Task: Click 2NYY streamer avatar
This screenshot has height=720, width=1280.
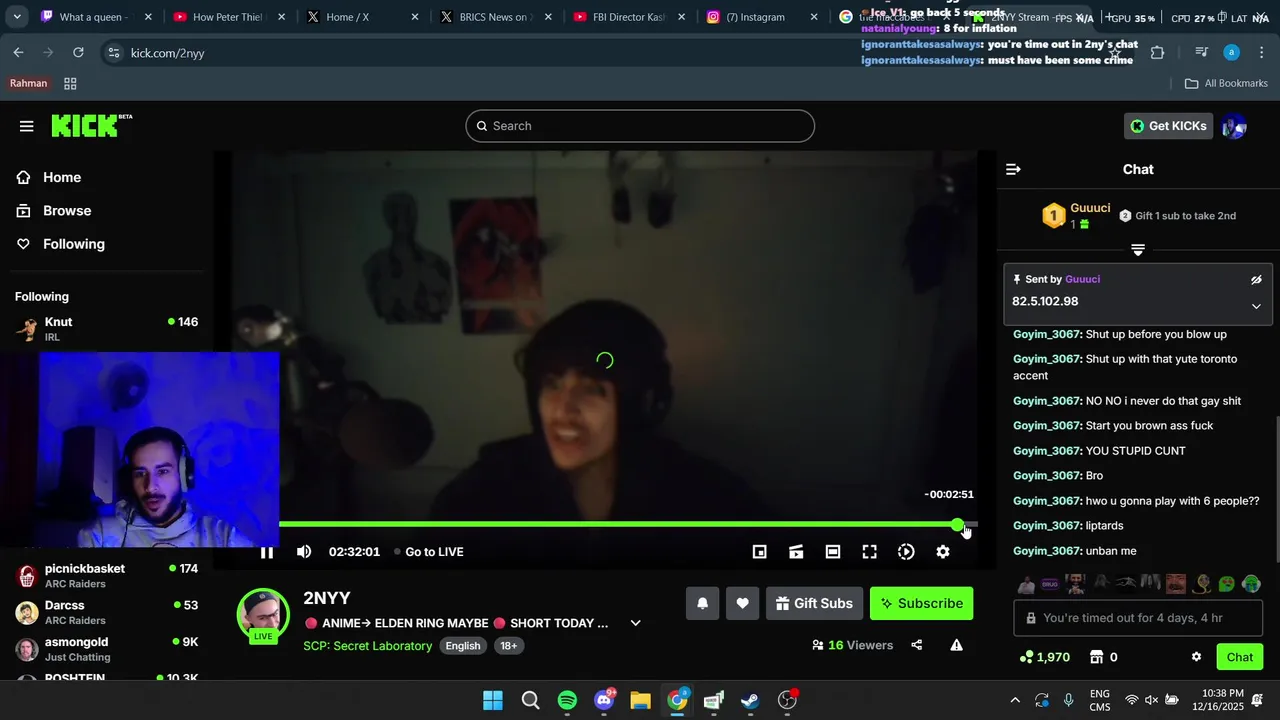Action: point(263,616)
